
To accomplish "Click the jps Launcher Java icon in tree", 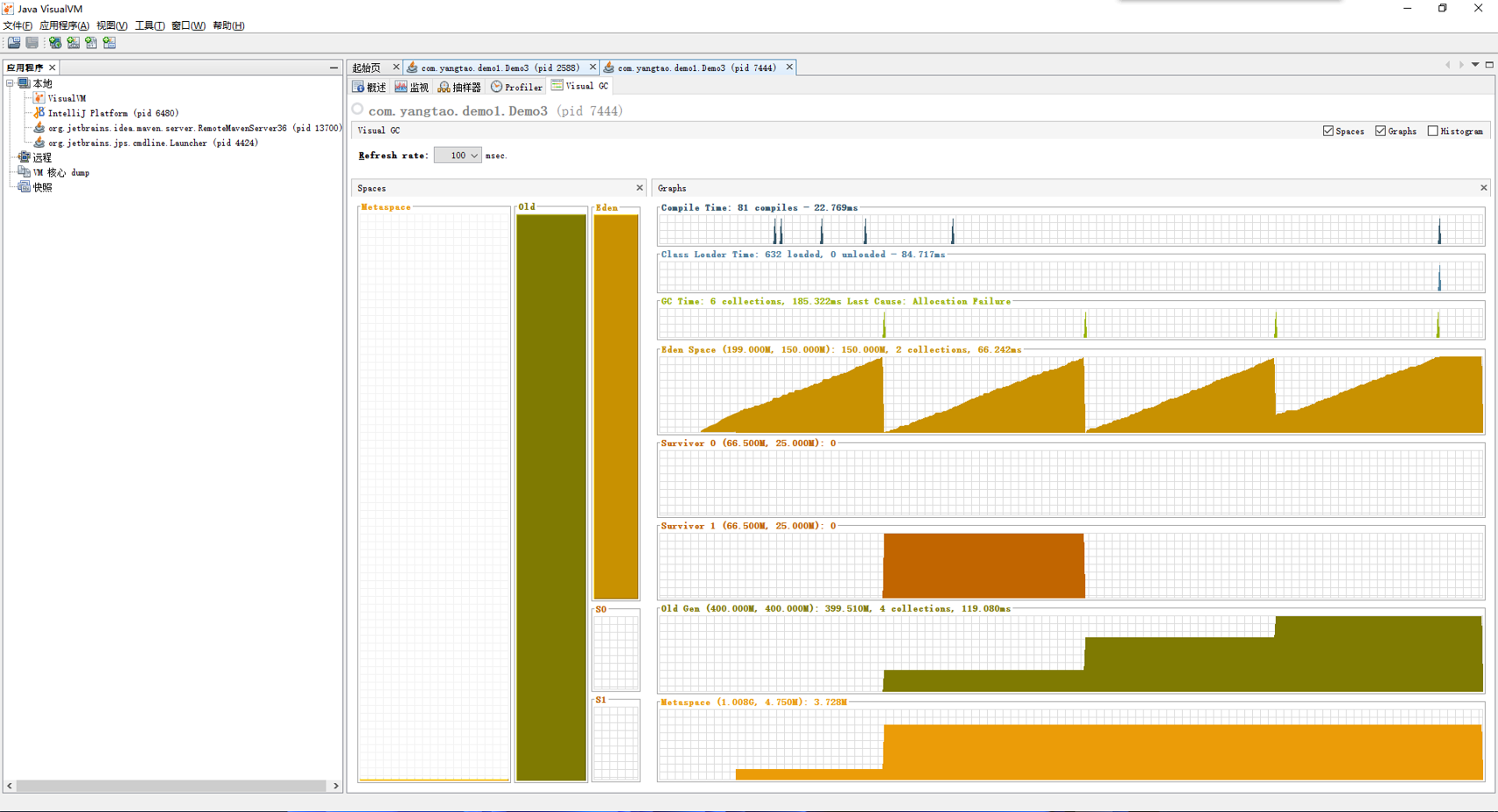I will click(x=39, y=143).
